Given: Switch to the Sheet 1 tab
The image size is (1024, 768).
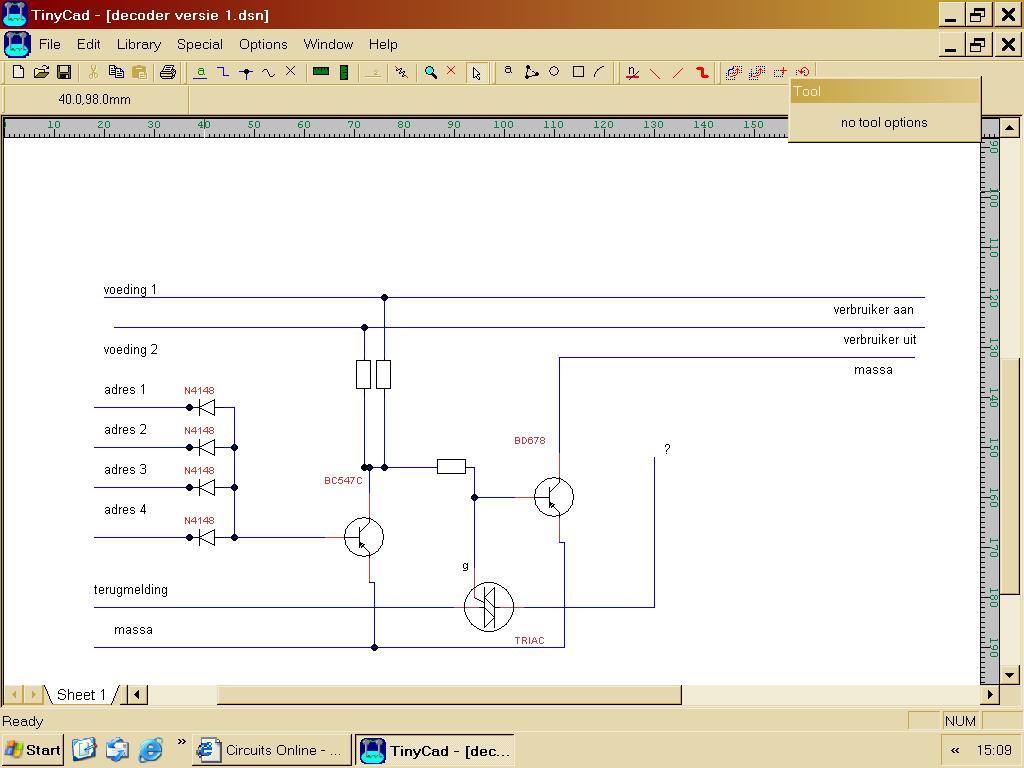Looking at the screenshot, I should (81, 694).
